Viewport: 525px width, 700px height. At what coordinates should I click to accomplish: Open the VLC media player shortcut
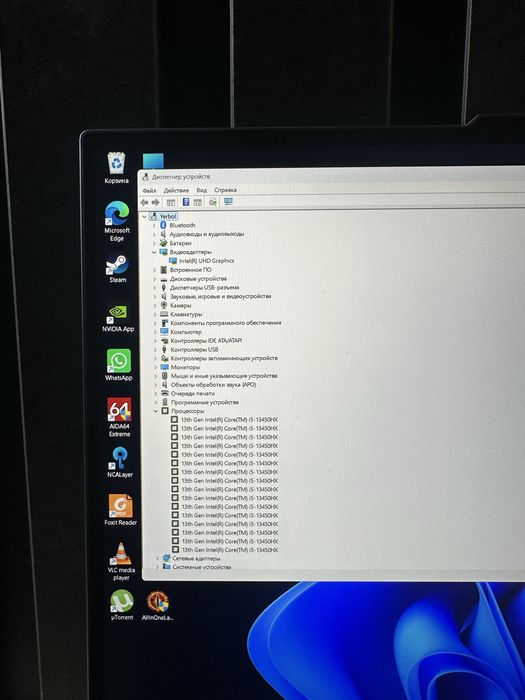click(x=121, y=561)
